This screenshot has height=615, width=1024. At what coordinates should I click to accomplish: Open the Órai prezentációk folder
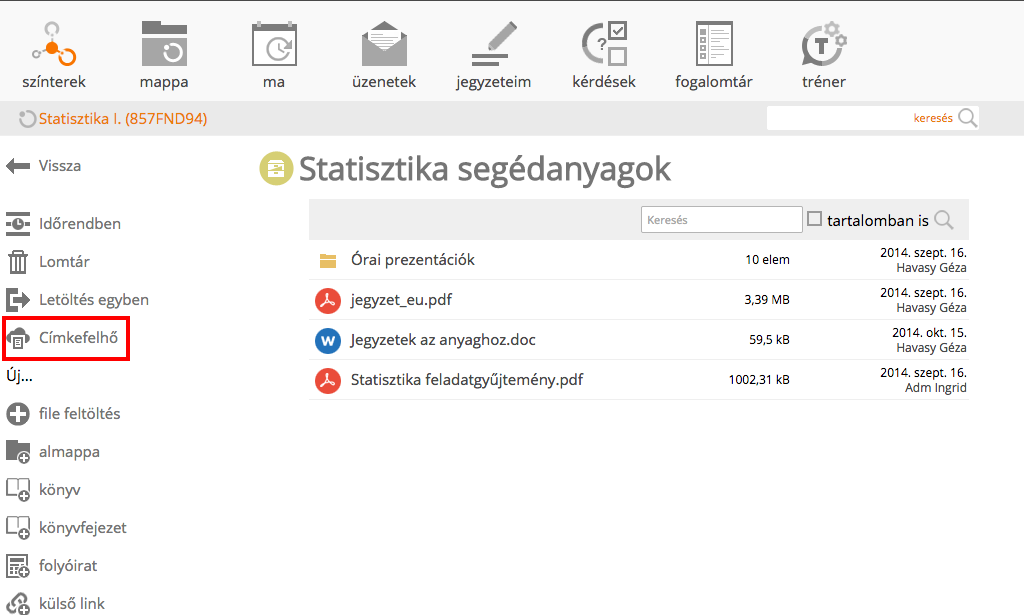tap(412, 260)
